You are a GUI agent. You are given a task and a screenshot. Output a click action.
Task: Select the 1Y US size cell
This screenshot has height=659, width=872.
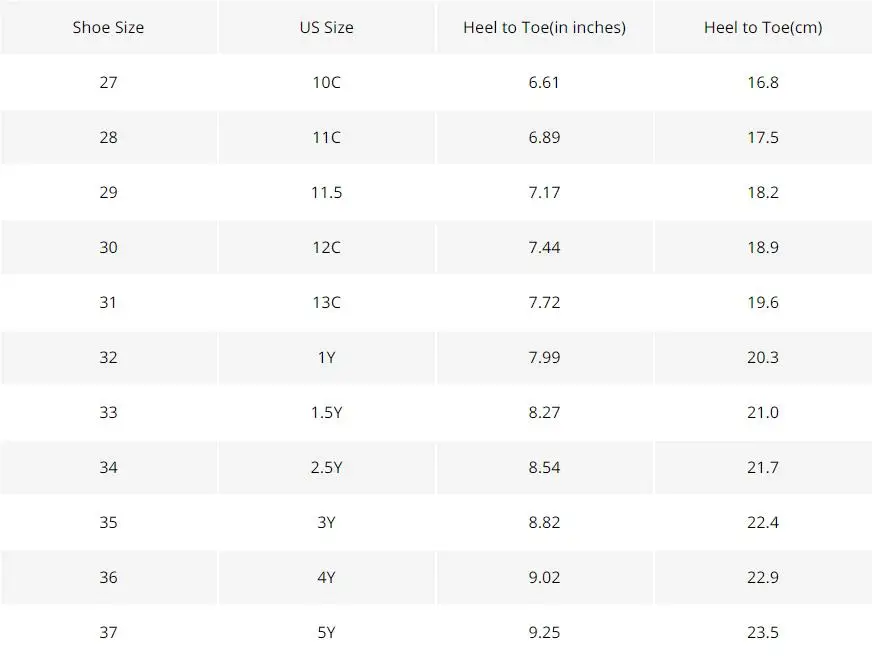pos(326,358)
